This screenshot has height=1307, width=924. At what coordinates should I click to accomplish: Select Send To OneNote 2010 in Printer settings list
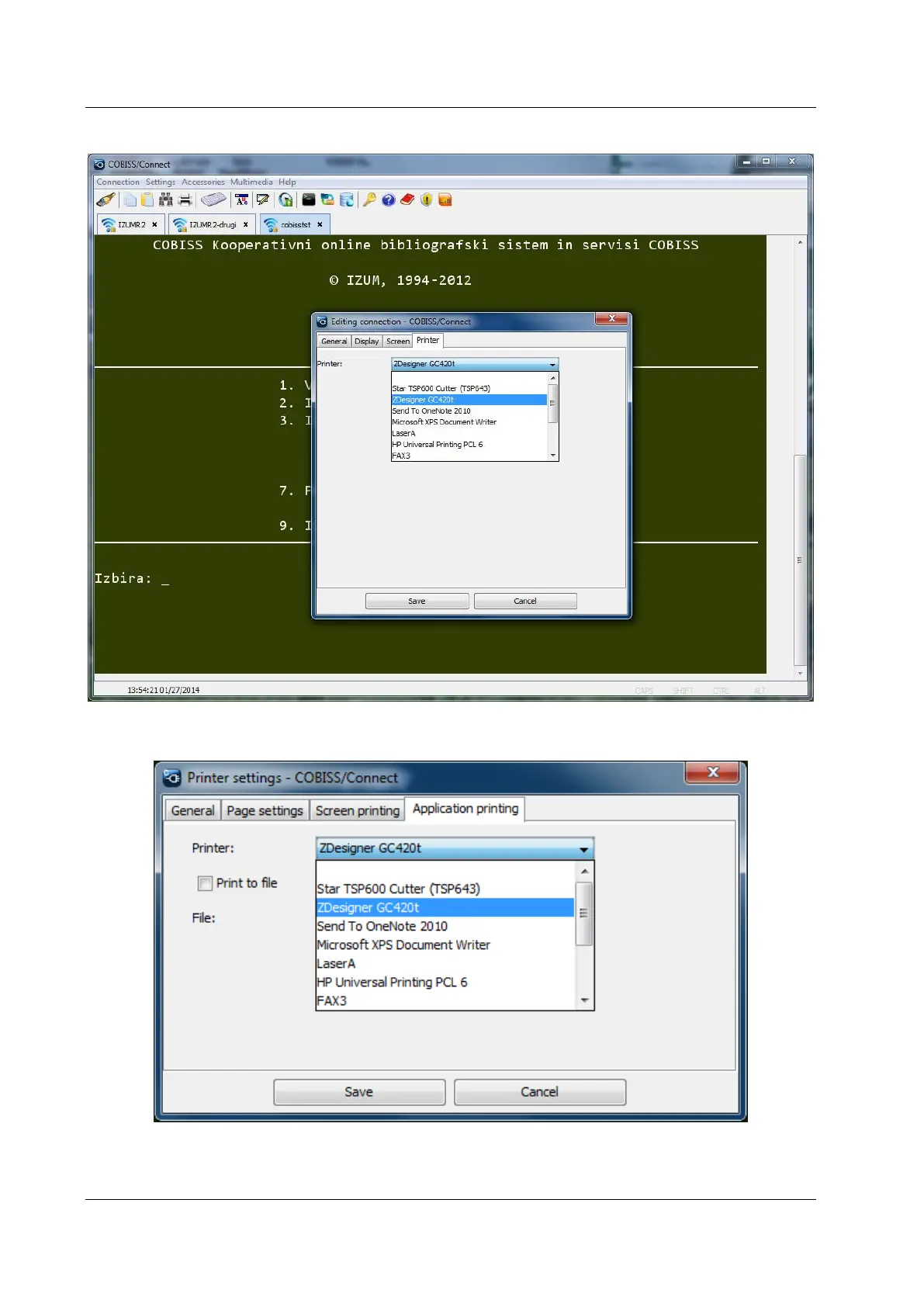tap(445, 926)
